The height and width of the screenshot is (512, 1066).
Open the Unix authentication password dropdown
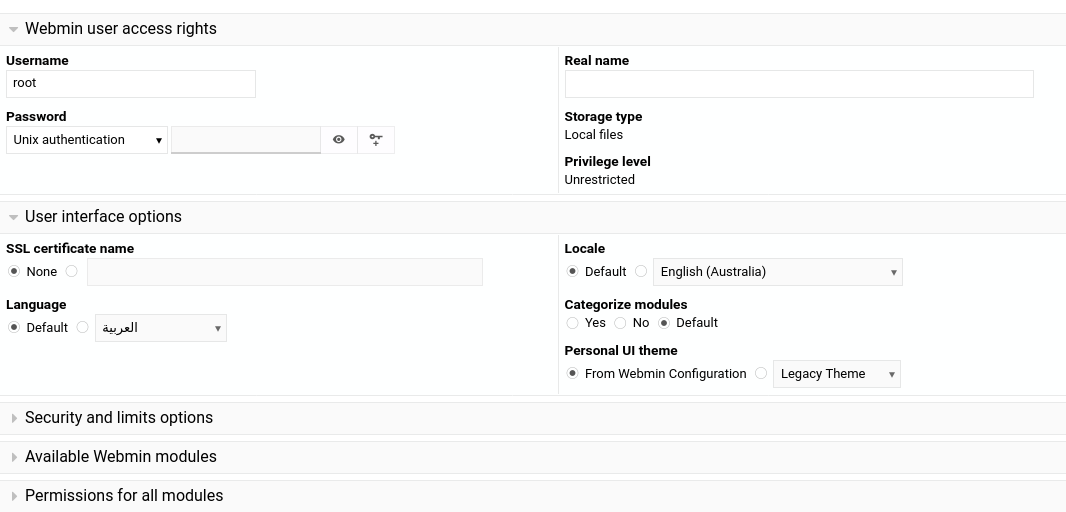pyautogui.click(x=87, y=140)
